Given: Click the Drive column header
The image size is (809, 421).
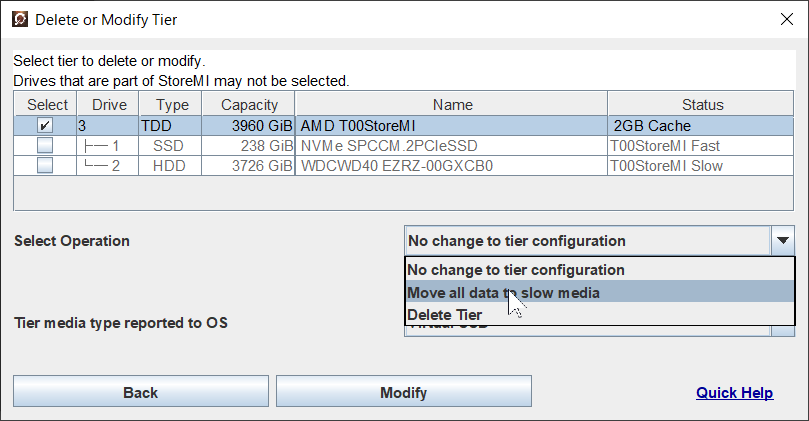Looking at the screenshot, I should coord(108,104).
